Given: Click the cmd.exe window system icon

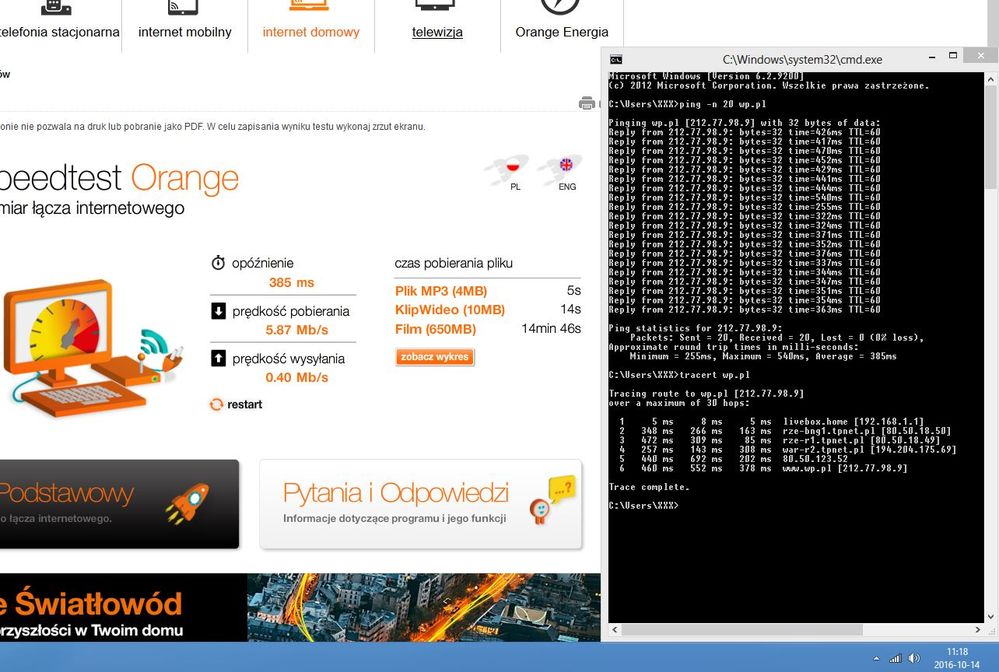Looking at the screenshot, I should pos(616,60).
